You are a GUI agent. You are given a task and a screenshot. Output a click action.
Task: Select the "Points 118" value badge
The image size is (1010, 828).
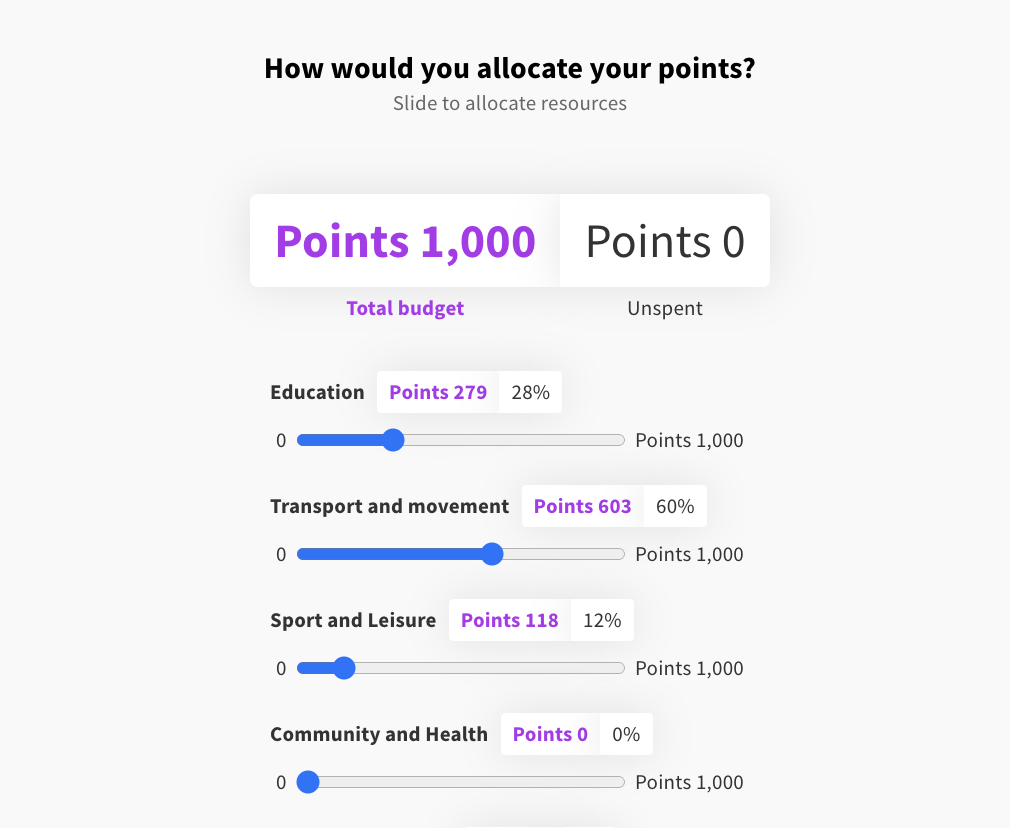click(x=509, y=620)
